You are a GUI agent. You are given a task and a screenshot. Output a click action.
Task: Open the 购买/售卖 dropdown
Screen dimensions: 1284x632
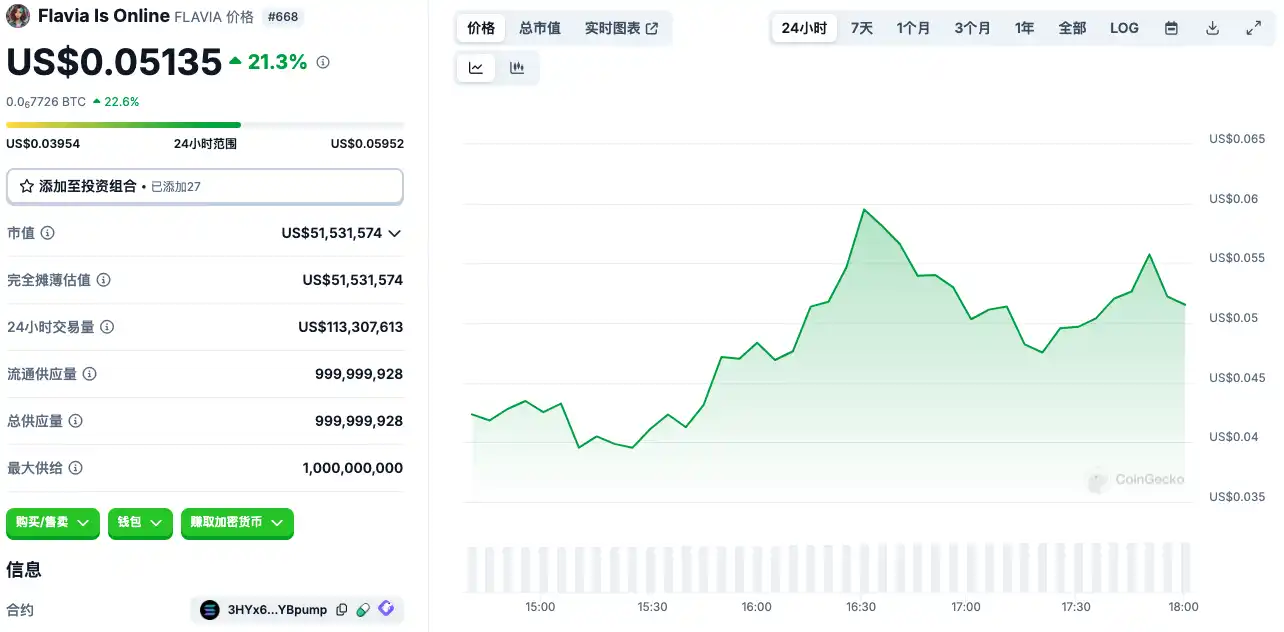[x=53, y=523]
